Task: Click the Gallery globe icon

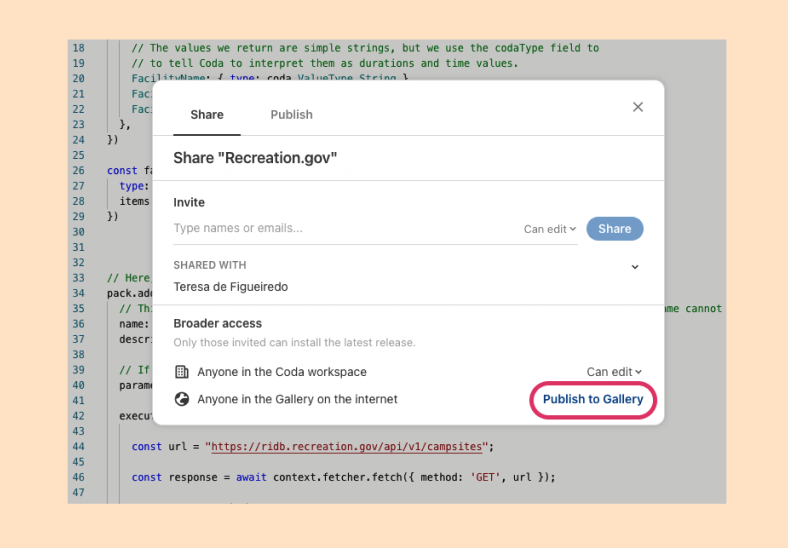Action: [x=181, y=399]
